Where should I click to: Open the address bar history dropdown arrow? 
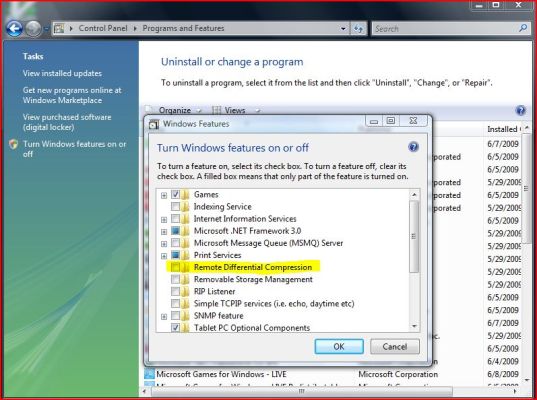343,28
